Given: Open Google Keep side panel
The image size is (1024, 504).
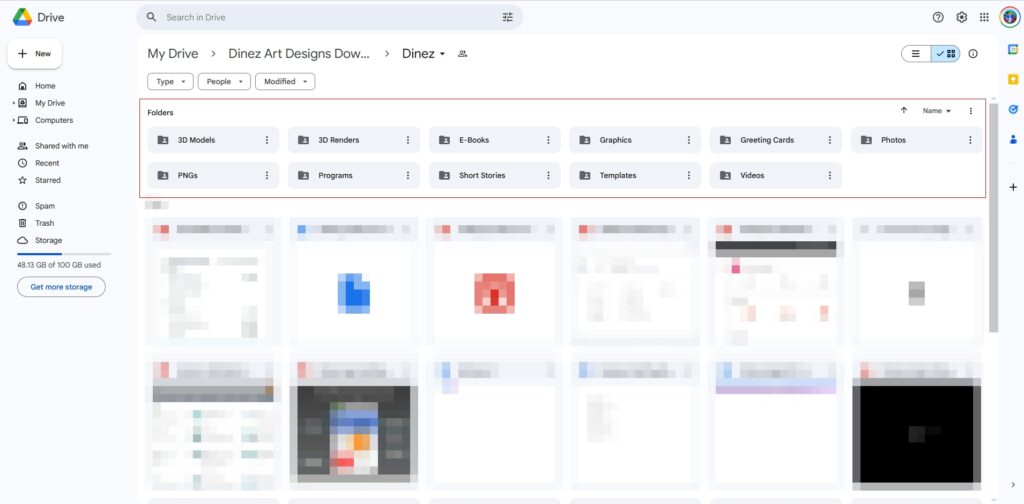Looking at the screenshot, I should point(1013,80).
